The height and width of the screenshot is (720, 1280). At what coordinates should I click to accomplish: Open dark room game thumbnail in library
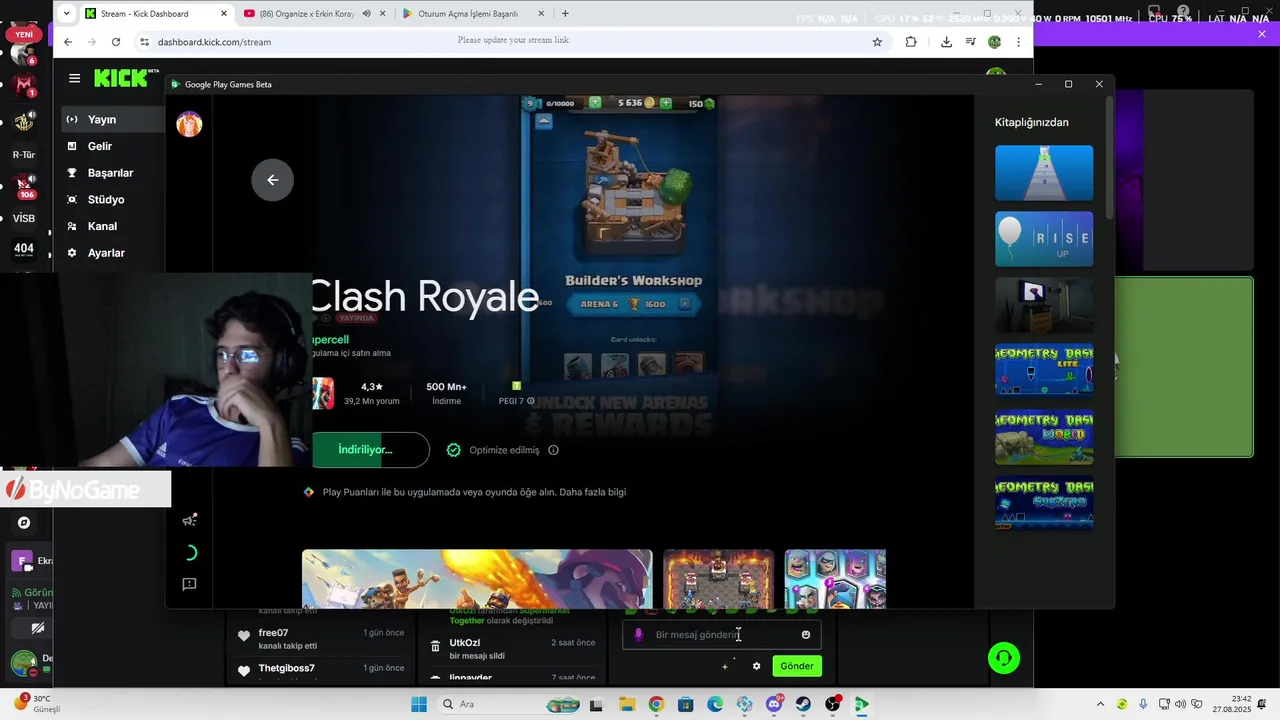1044,305
